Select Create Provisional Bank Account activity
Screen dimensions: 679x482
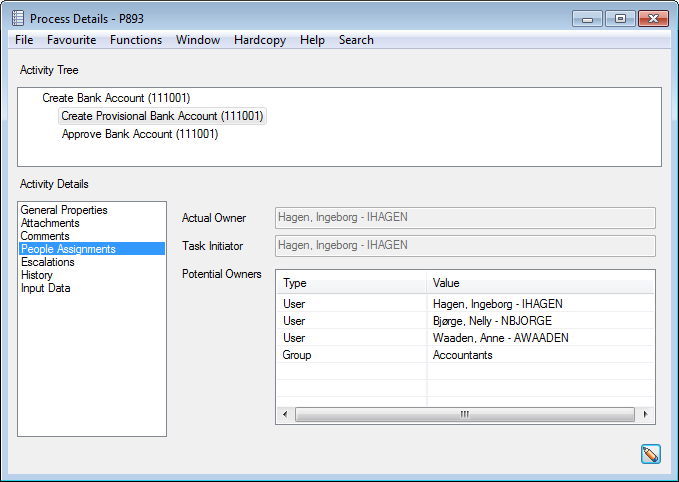[x=163, y=116]
